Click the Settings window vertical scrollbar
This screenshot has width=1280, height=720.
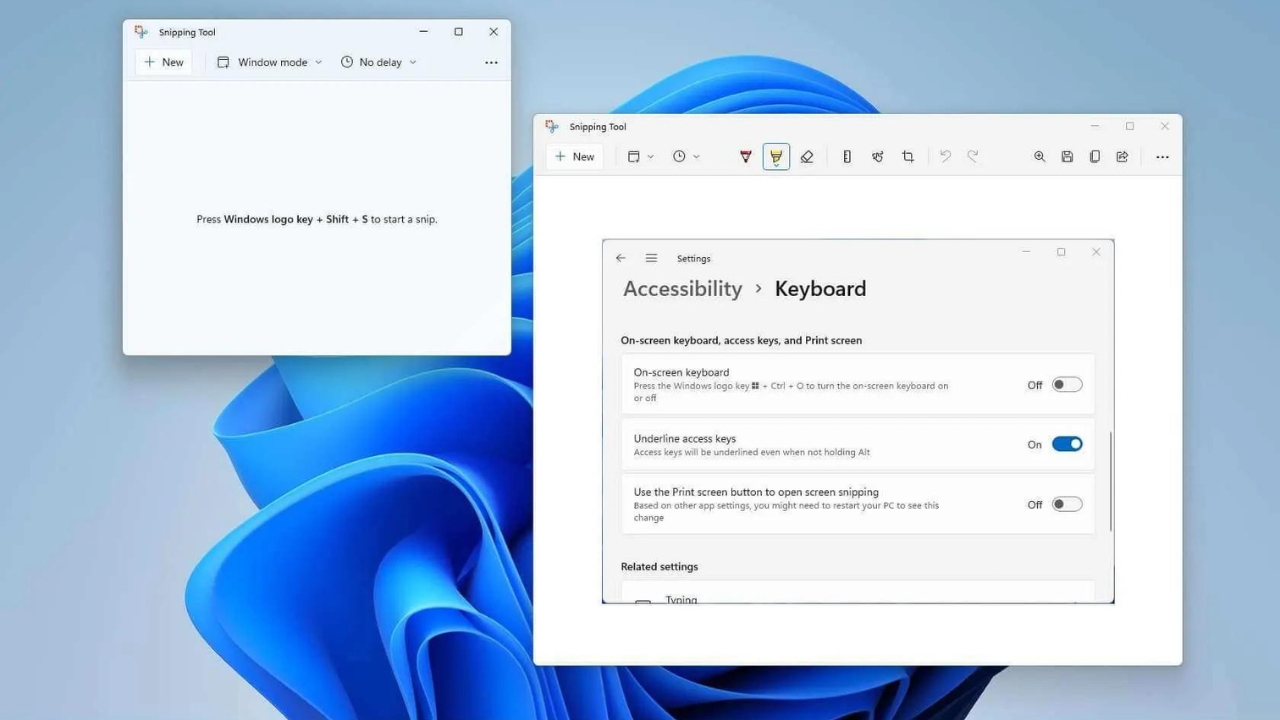pos(1111,482)
